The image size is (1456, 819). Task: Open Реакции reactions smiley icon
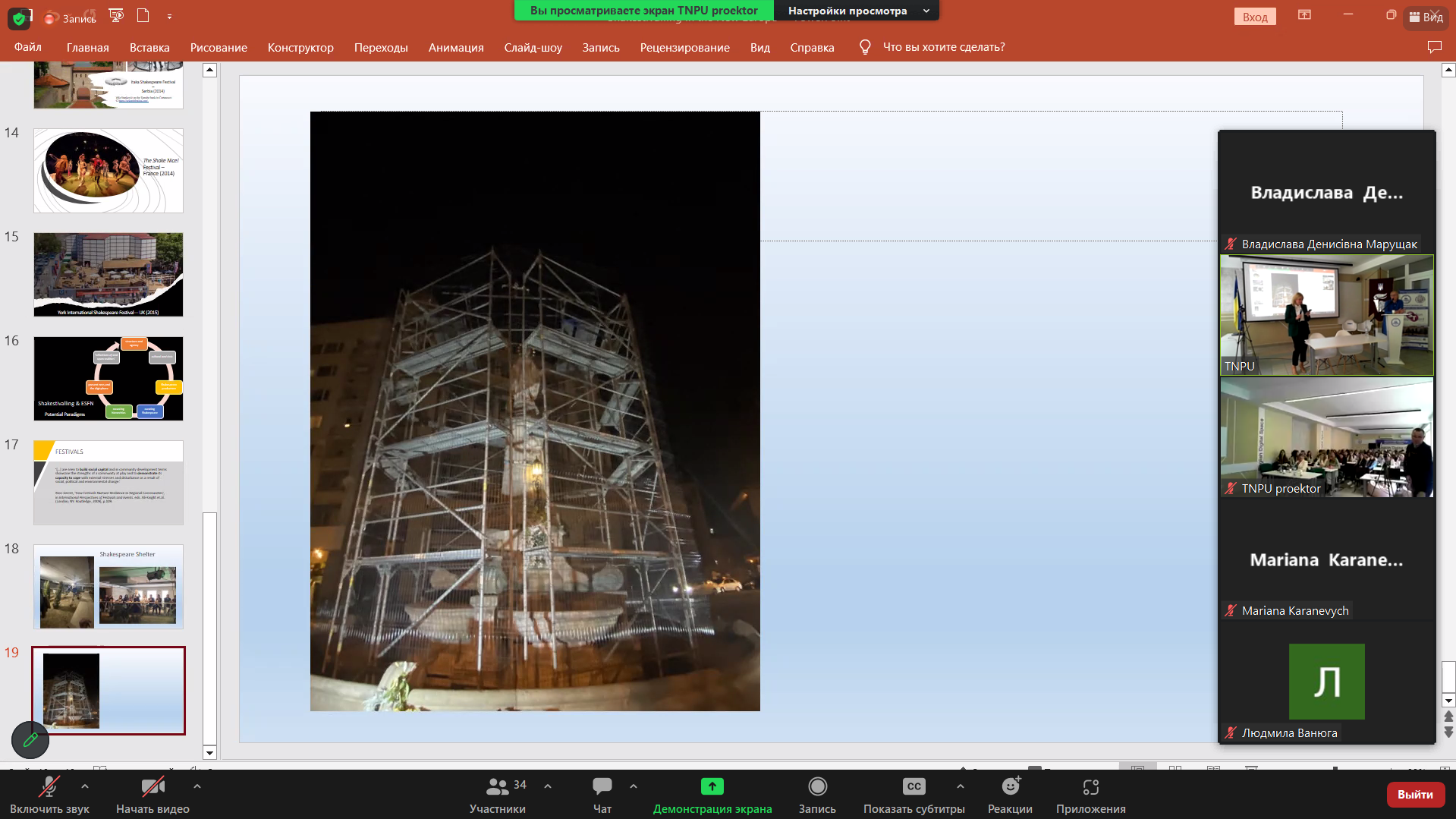tap(1010, 787)
